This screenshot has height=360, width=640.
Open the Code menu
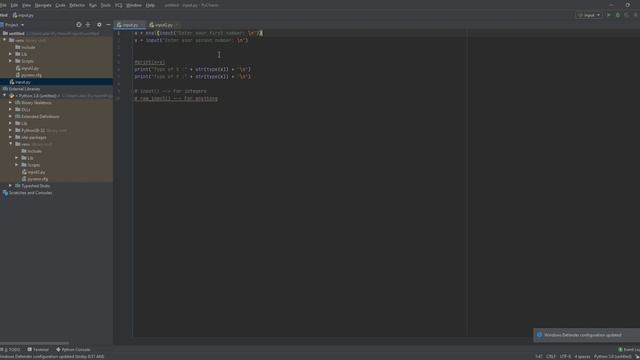click(x=60, y=5)
